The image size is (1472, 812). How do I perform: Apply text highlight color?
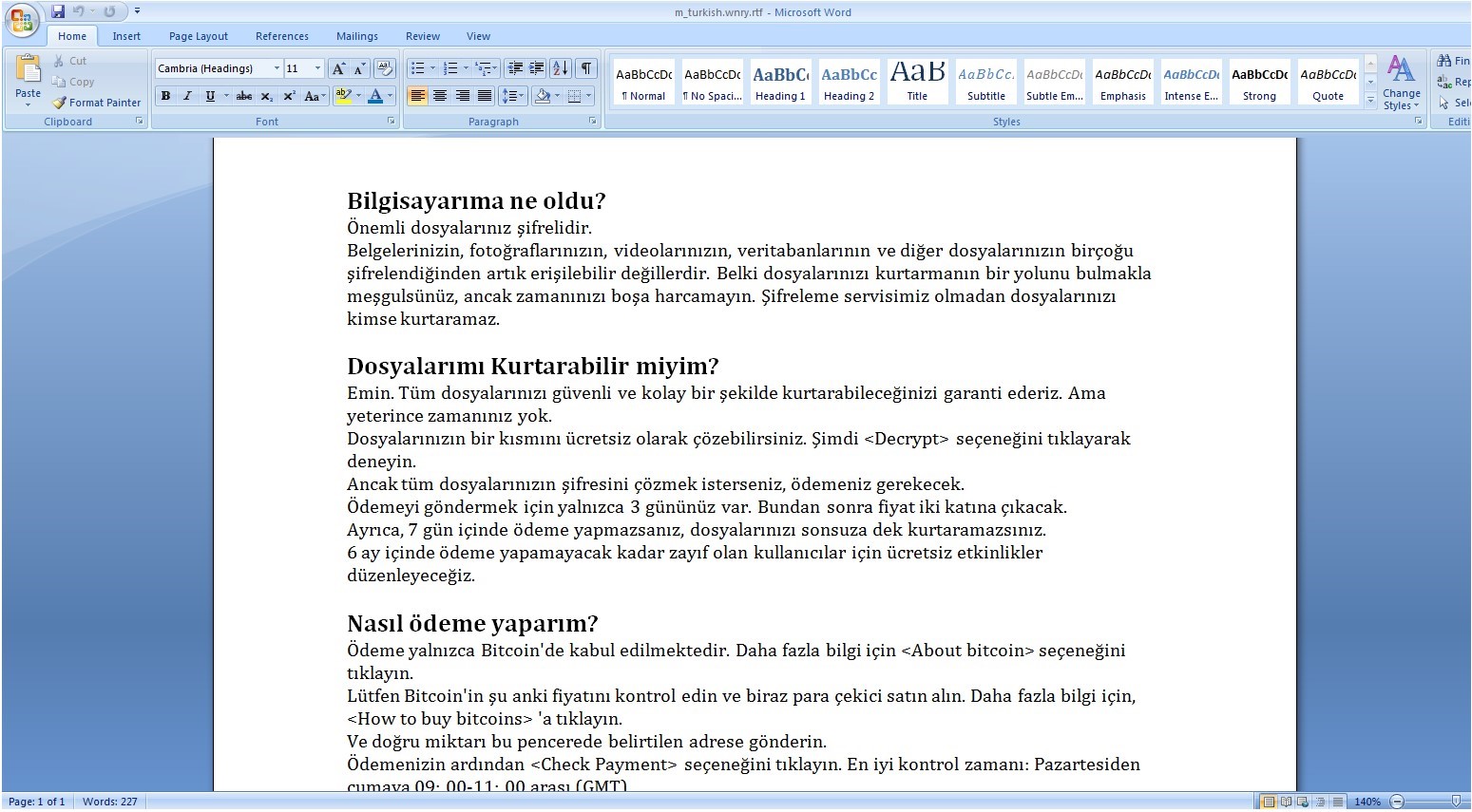coord(343,96)
